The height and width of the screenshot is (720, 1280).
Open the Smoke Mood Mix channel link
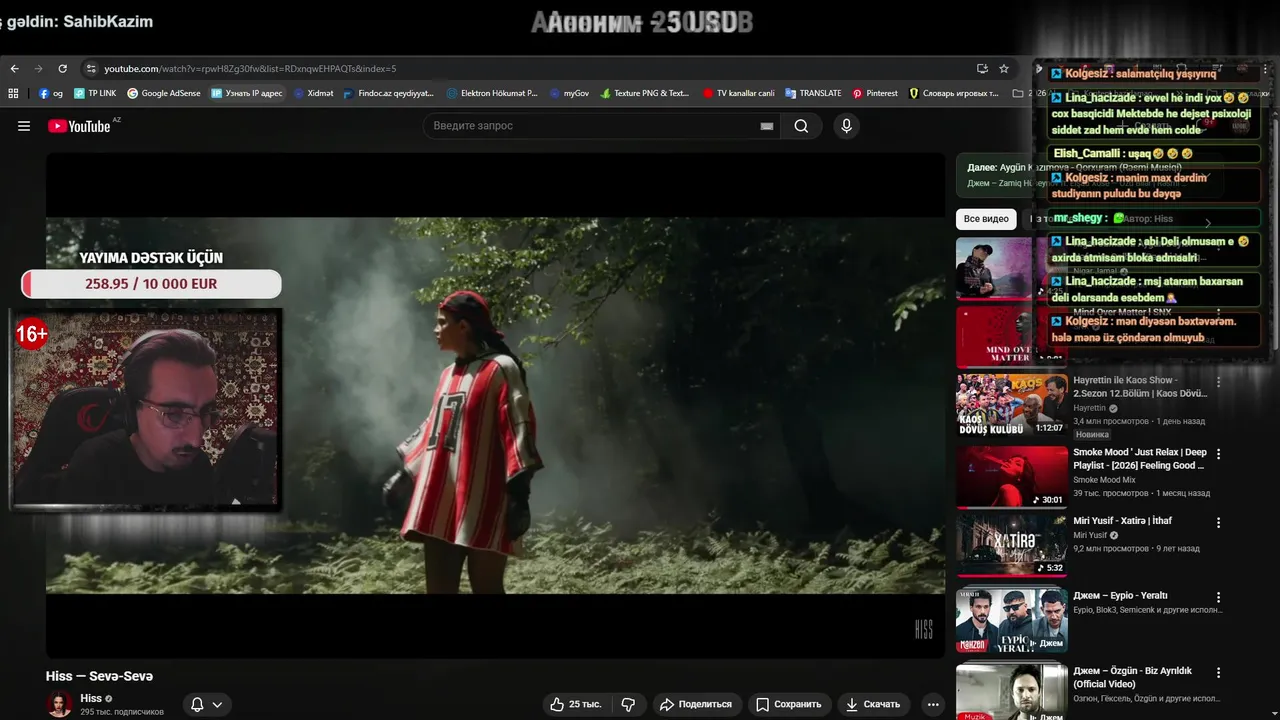coord(1104,480)
